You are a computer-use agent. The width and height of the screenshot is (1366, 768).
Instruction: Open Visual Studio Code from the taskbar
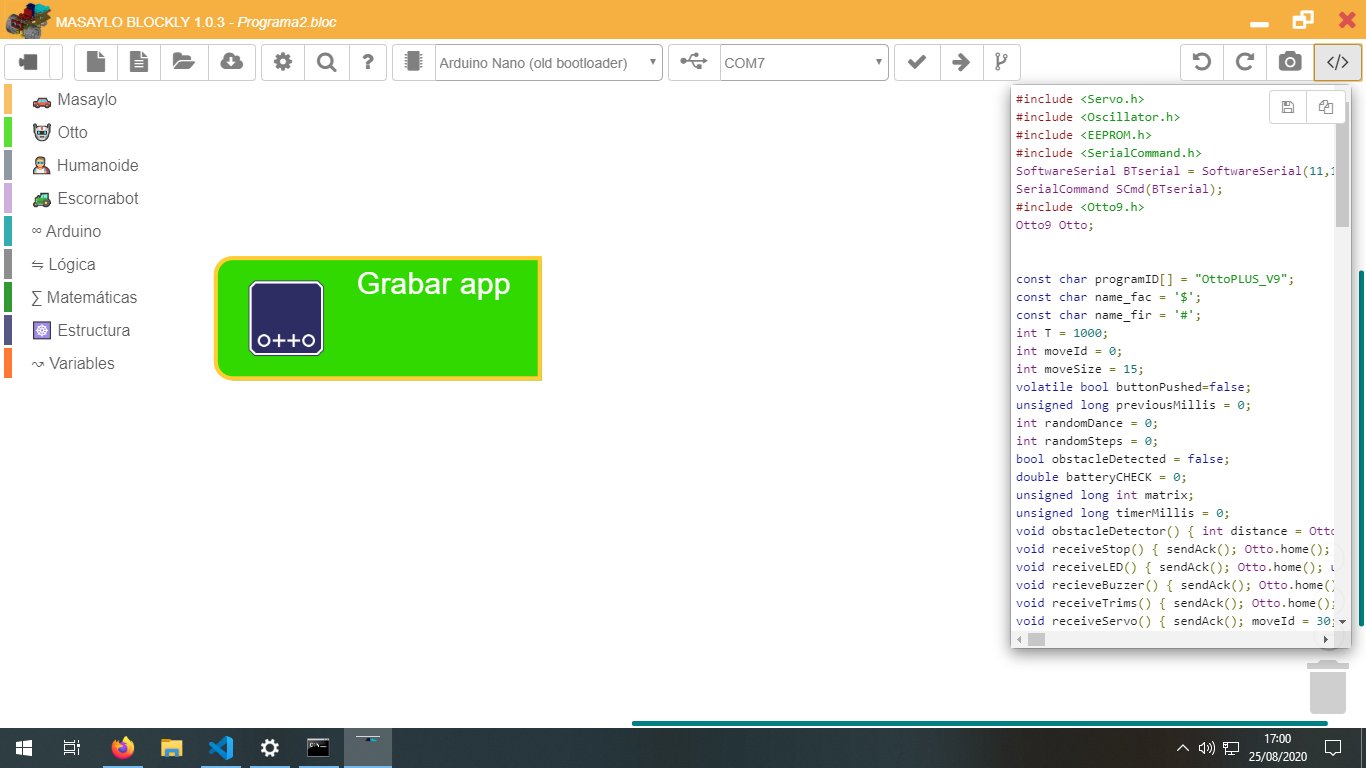click(x=221, y=748)
